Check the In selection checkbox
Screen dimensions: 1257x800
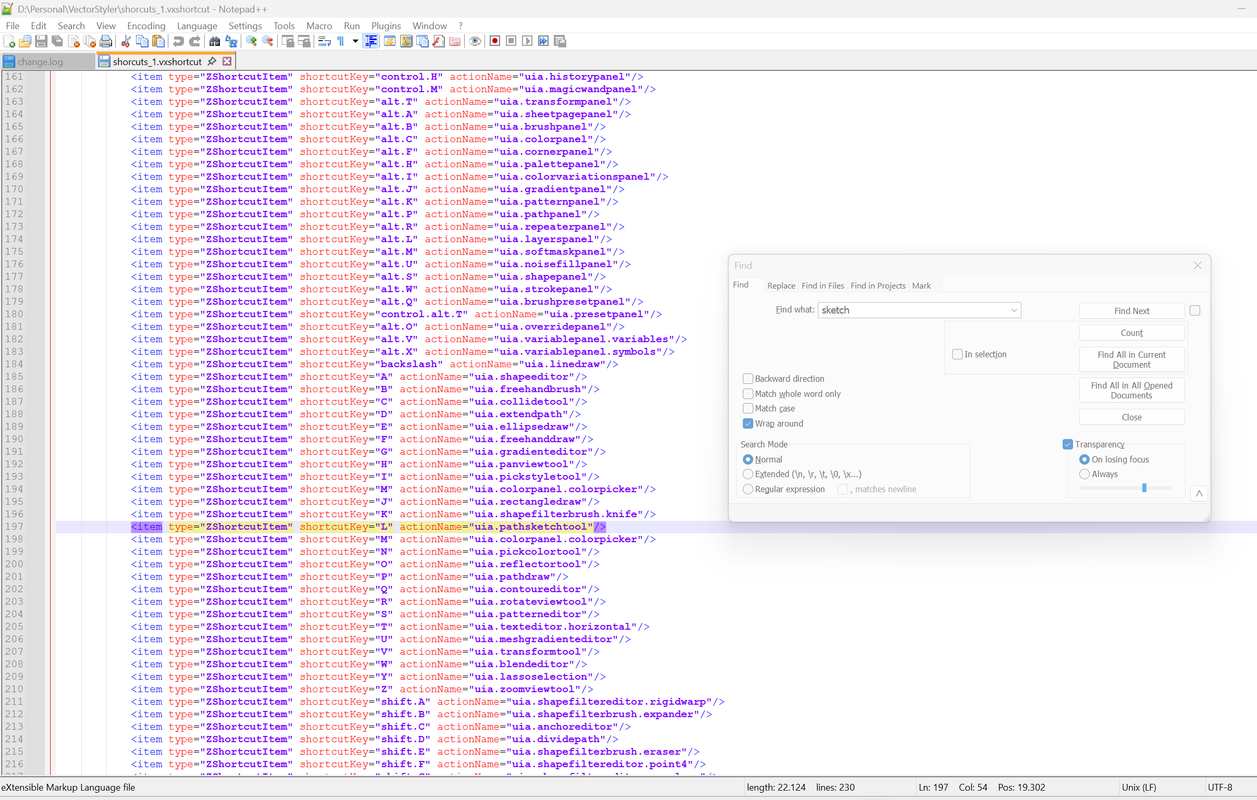coord(957,354)
